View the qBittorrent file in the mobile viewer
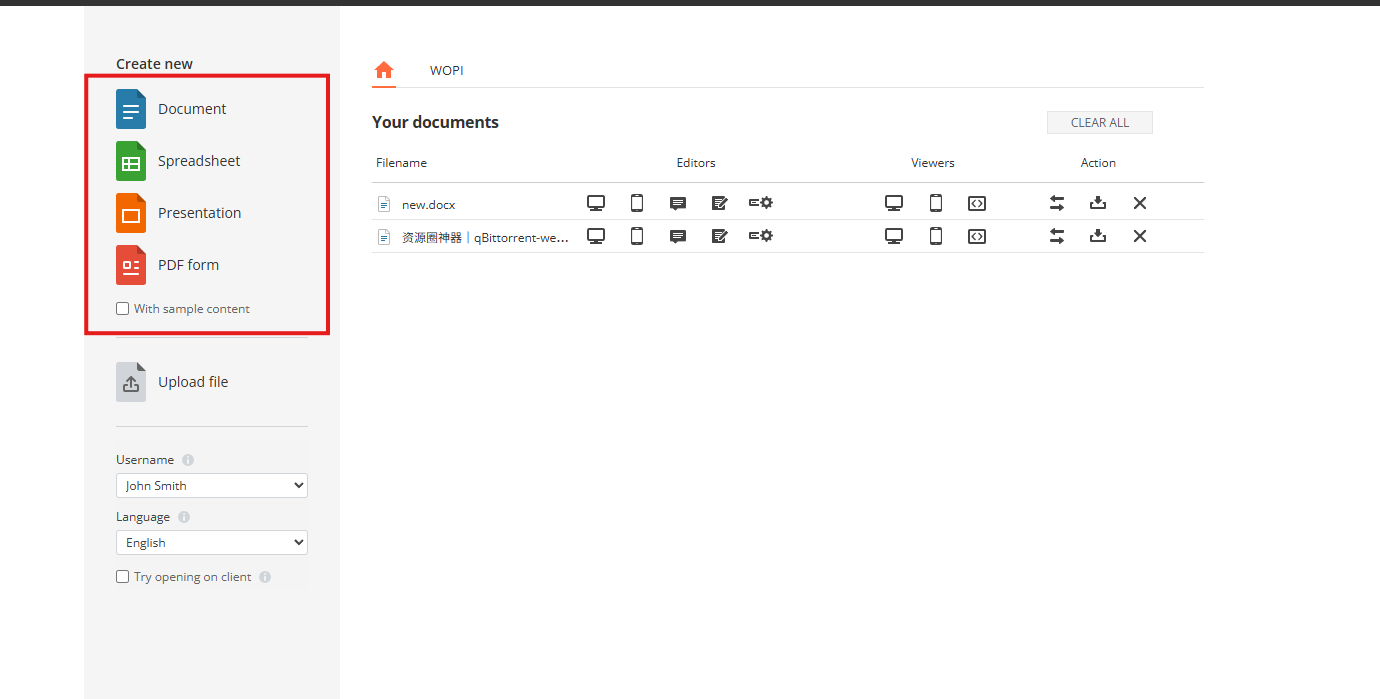1380x699 pixels. point(936,236)
